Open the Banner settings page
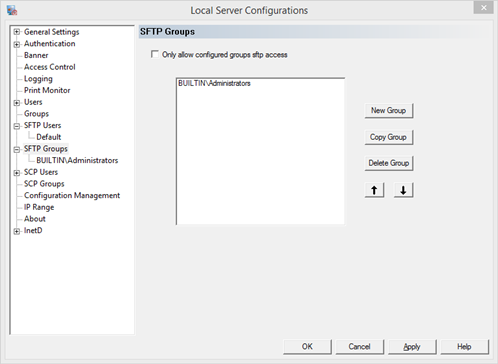 click(36, 55)
